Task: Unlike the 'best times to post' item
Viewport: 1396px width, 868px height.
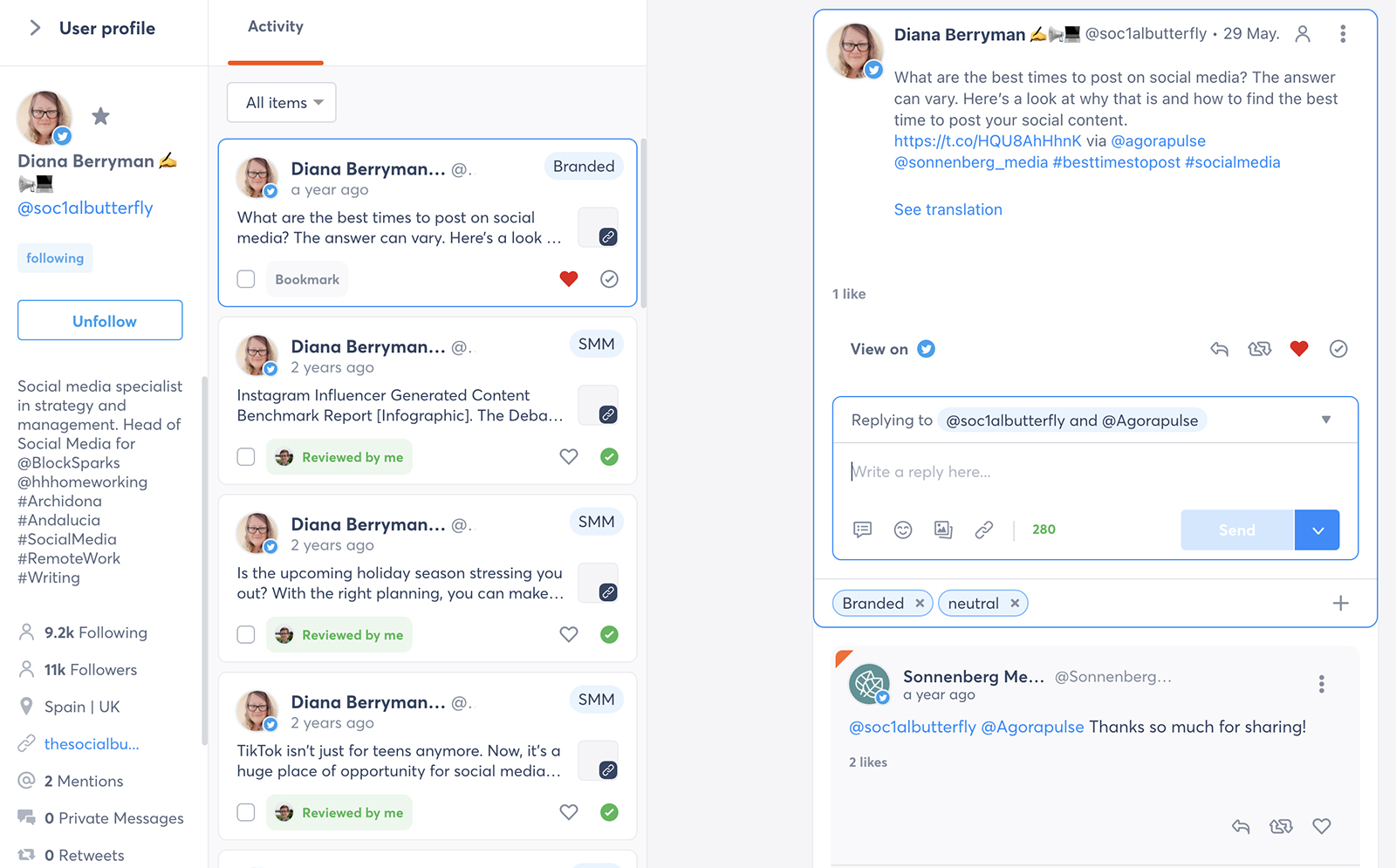Action: click(569, 279)
